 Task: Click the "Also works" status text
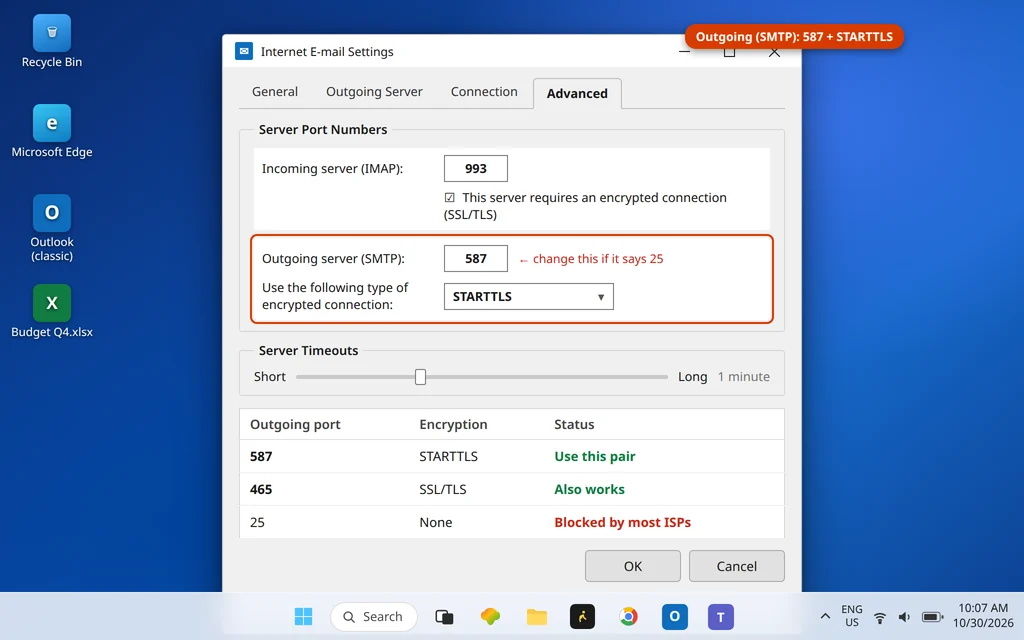coord(589,489)
